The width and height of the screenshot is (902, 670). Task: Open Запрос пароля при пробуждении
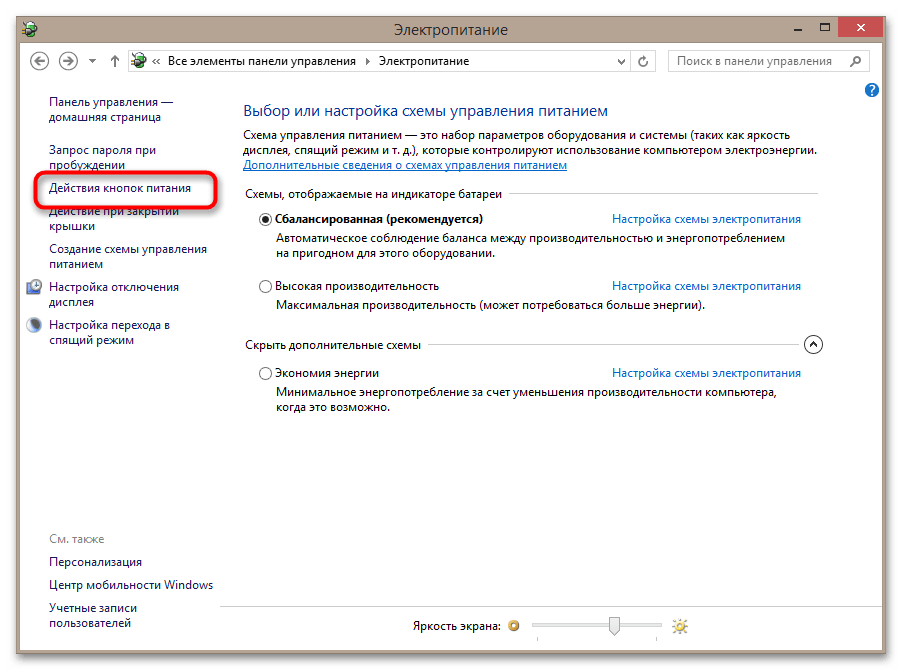click(x=102, y=157)
